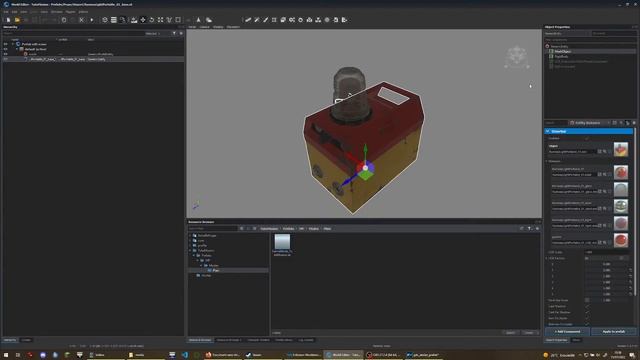Select the Rotate gizmo tool
The width and height of the screenshot is (640, 360).
point(152,20)
